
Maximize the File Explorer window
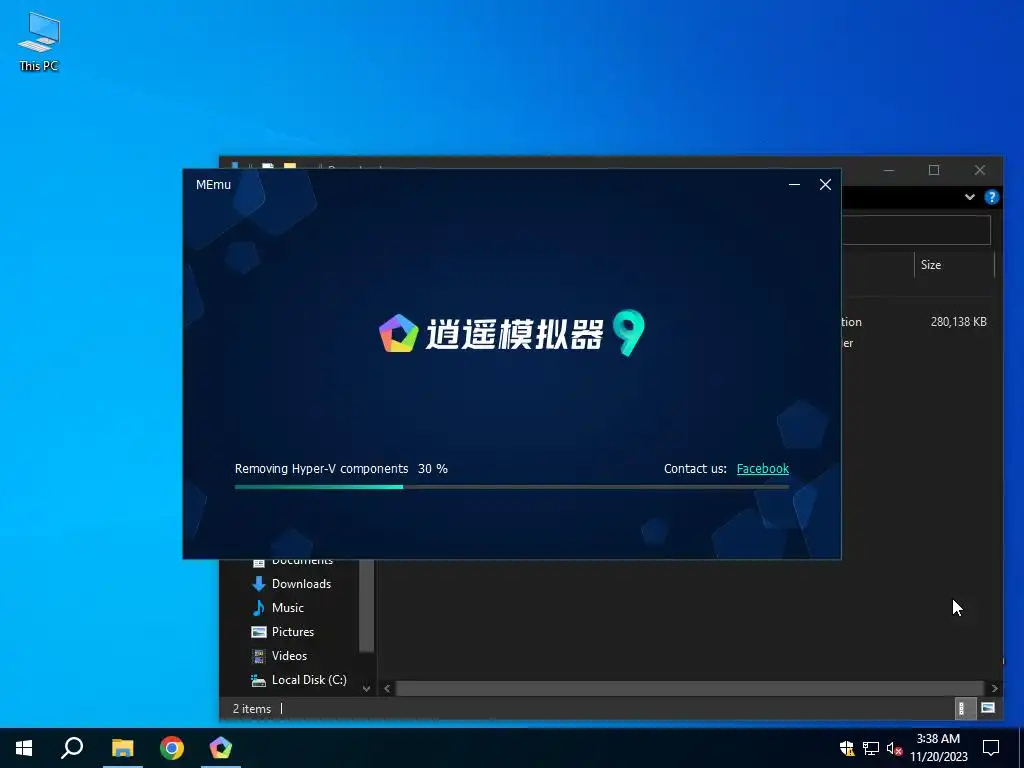tap(934, 170)
